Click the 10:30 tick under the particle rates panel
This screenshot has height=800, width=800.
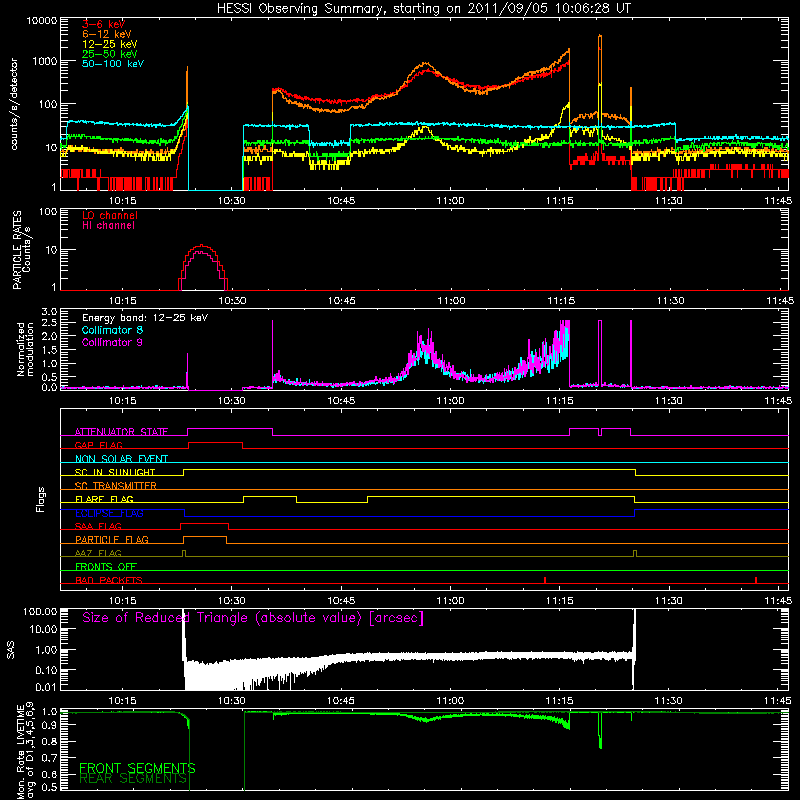pyautogui.click(x=232, y=301)
